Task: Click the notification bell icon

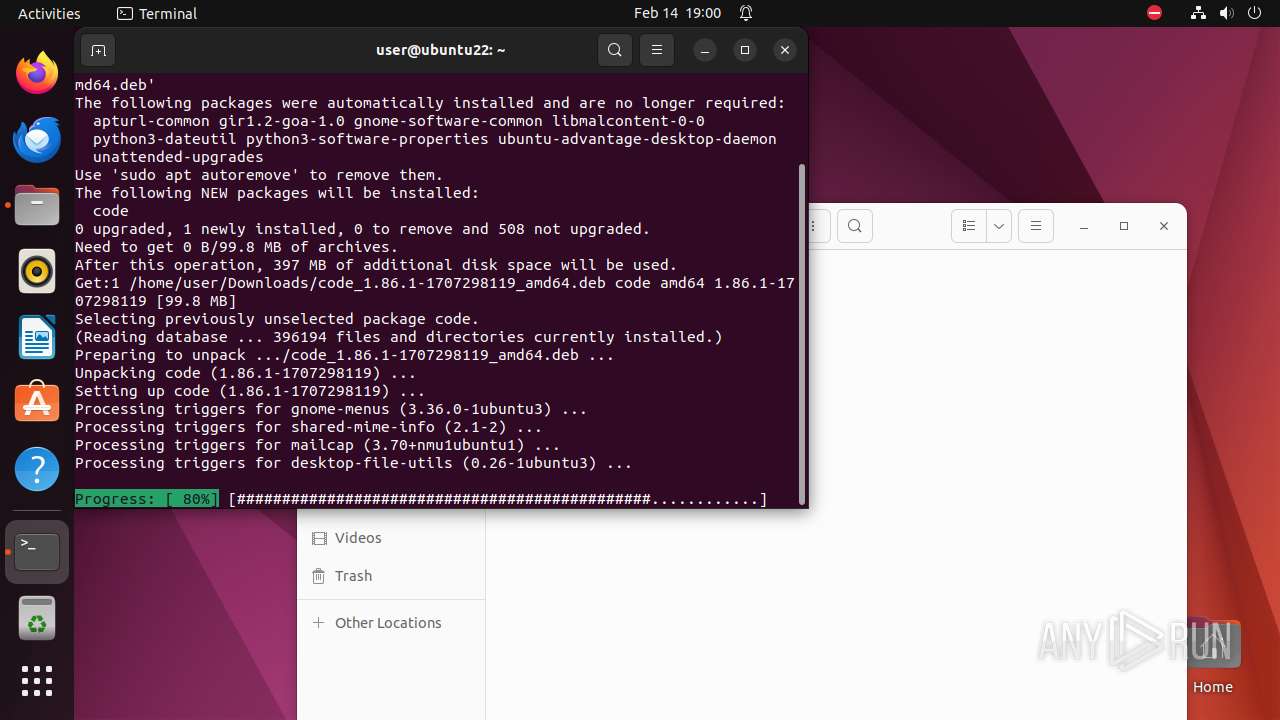Action: (746, 13)
